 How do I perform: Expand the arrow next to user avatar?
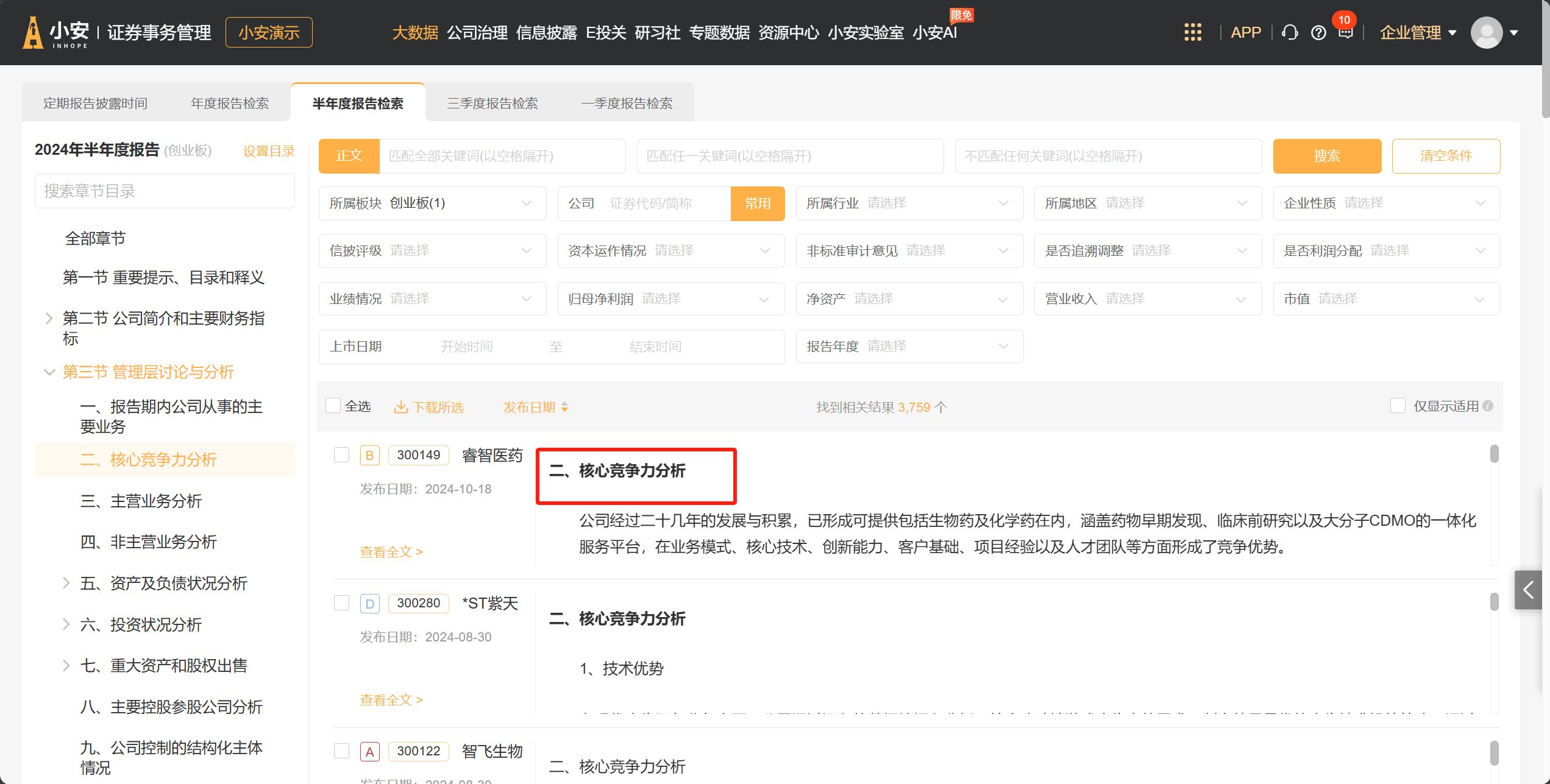pyautogui.click(x=1514, y=33)
